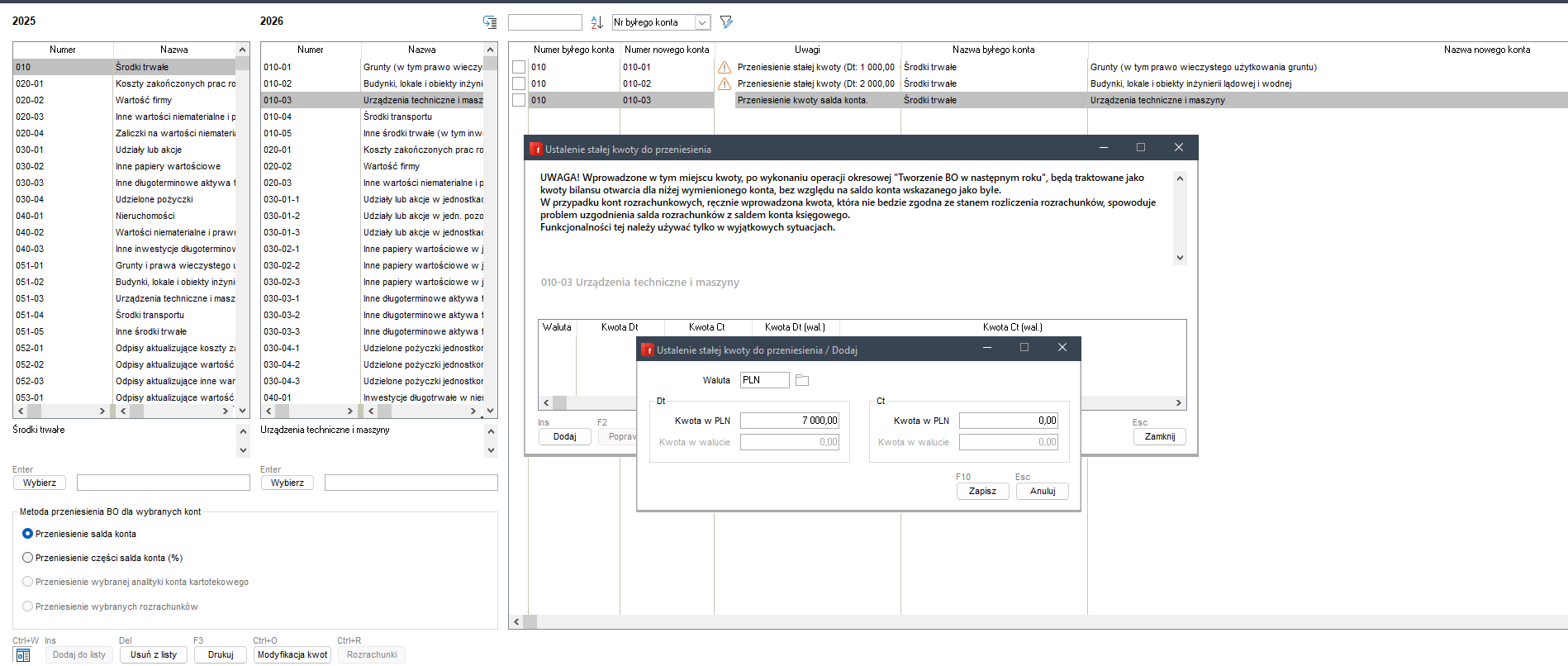Maximize the Ustalenie stałej kwoty / Dodaj dialog
Screen dimensions: 1568x666
(1024, 348)
